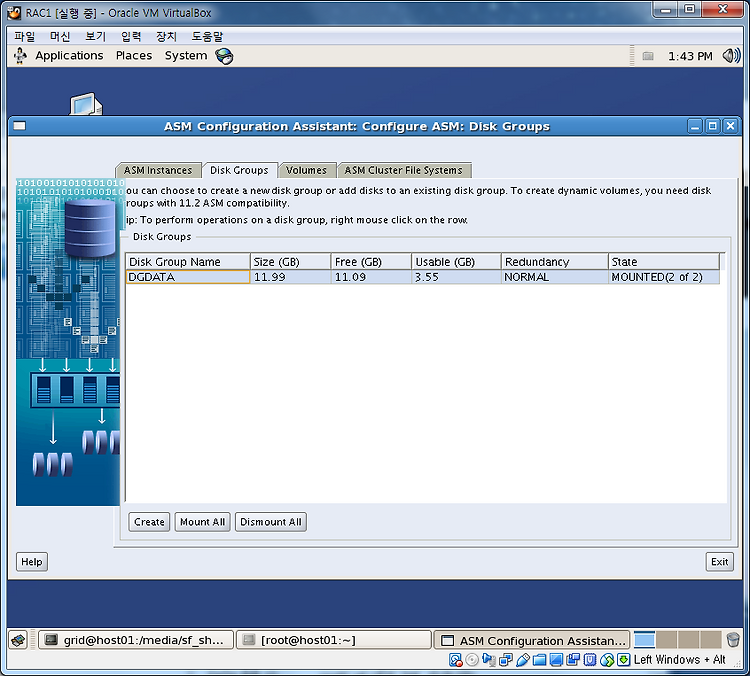
Task: Switch to the fourth workspace
Action: click(711, 640)
